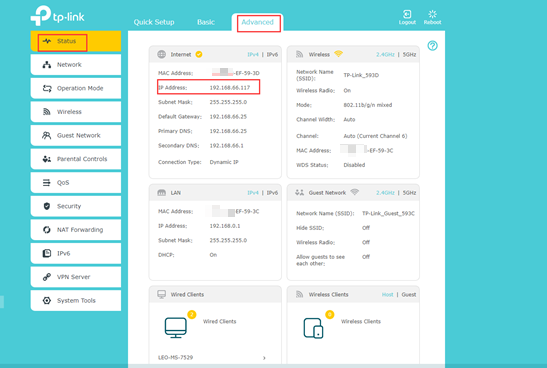547x368 pixels.
Task: Click the Wireless sidebar signal icon
Action: pos(47,112)
